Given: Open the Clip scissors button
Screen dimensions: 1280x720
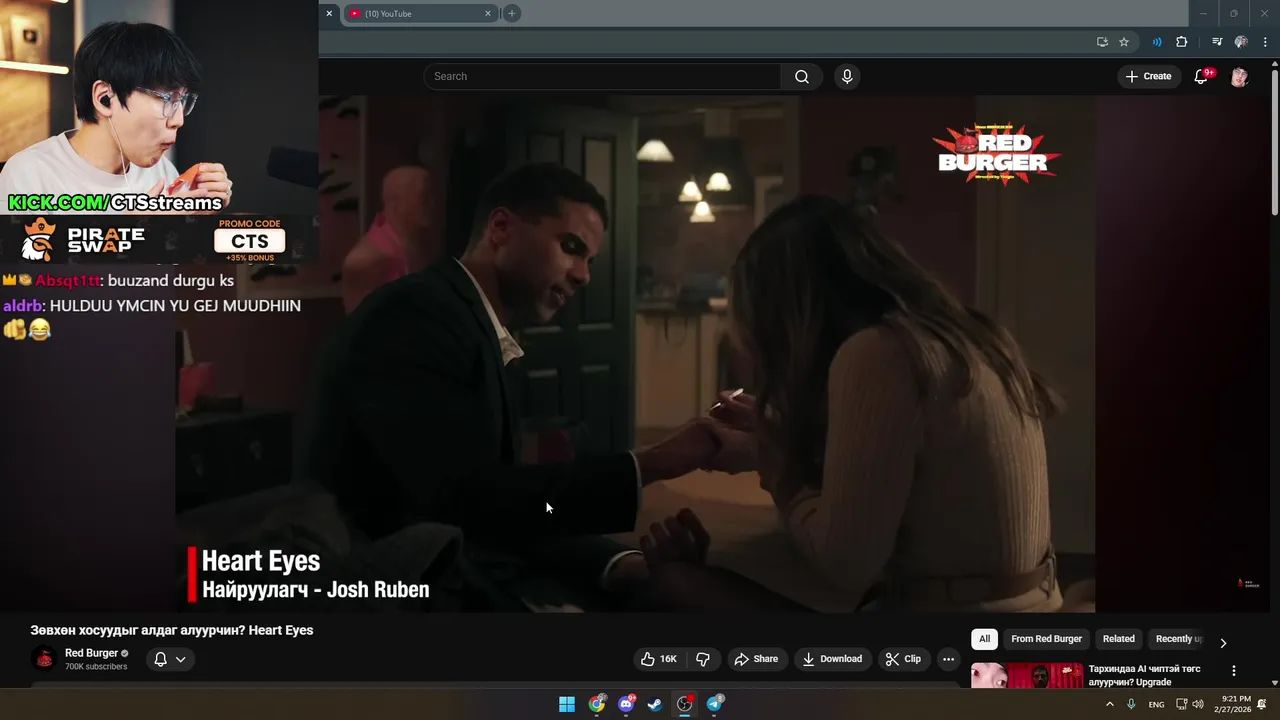Looking at the screenshot, I should (x=903, y=659).
